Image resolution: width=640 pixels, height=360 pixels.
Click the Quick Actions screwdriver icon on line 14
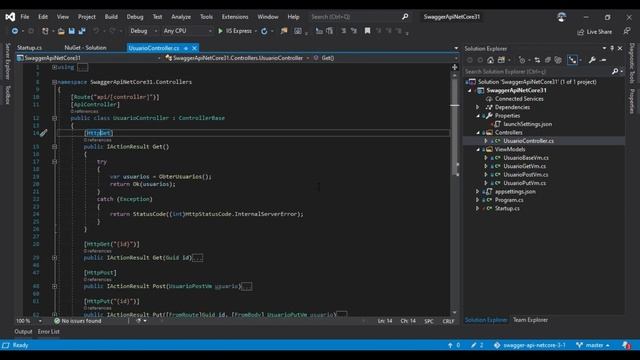[44, 133]
